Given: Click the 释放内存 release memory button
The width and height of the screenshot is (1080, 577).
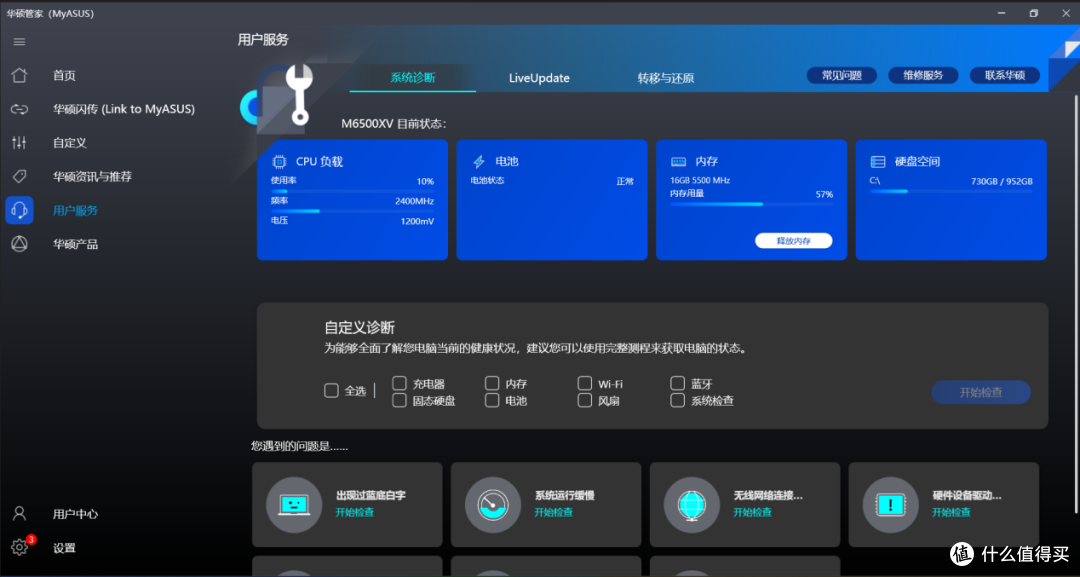Looking at the screenshot, I should [793, 241].
